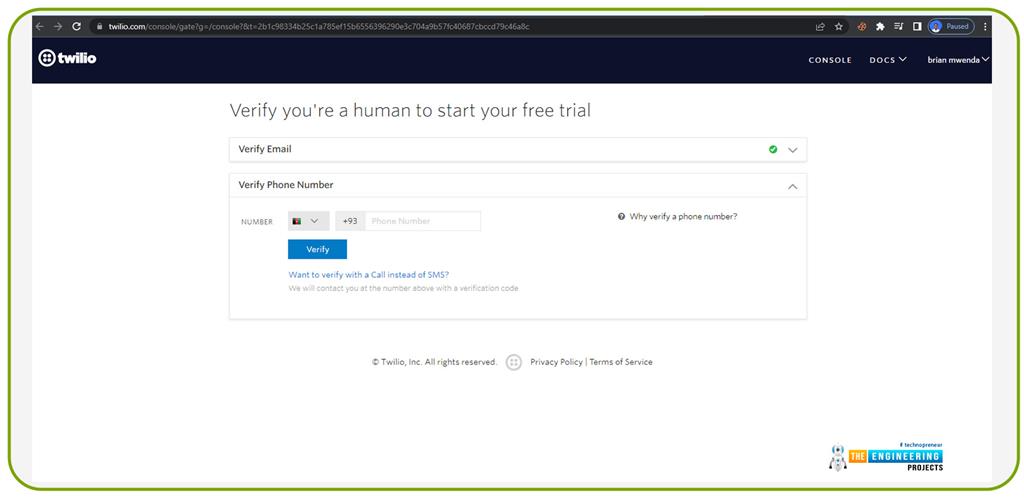
Task: Click the share page icon in the address bar
Action: 820,27
